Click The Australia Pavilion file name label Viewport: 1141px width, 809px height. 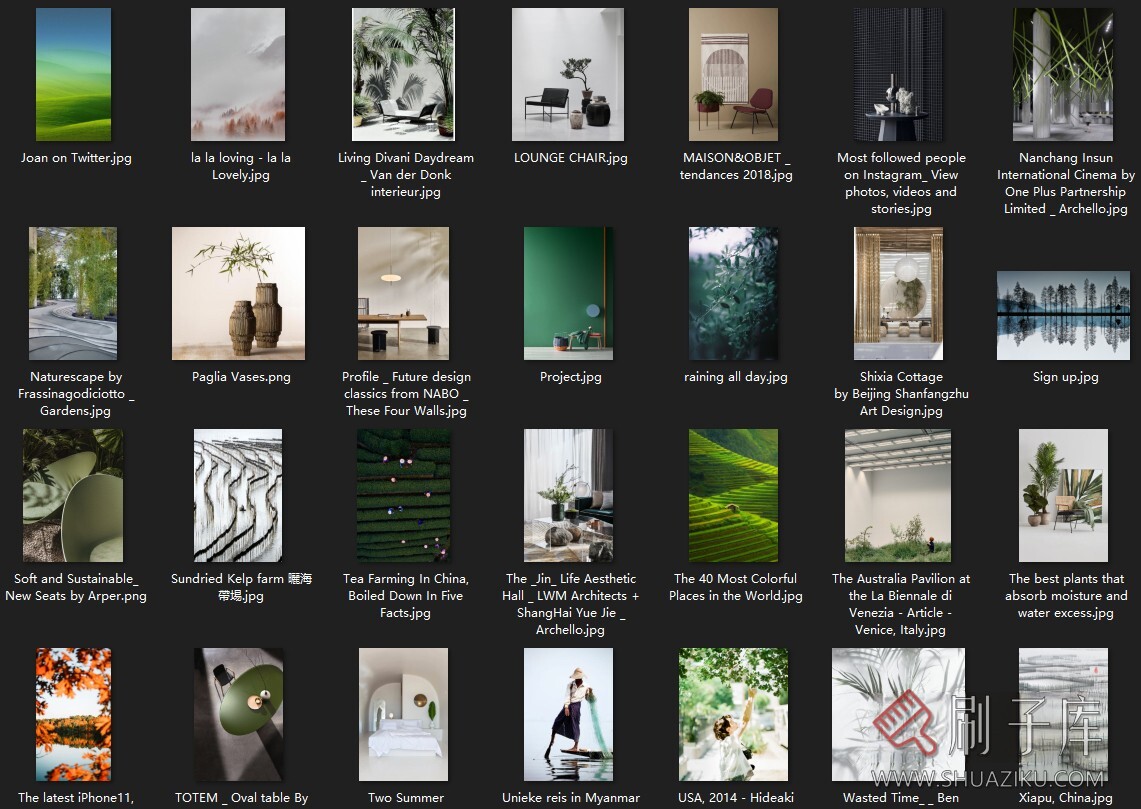click(900, 604)
